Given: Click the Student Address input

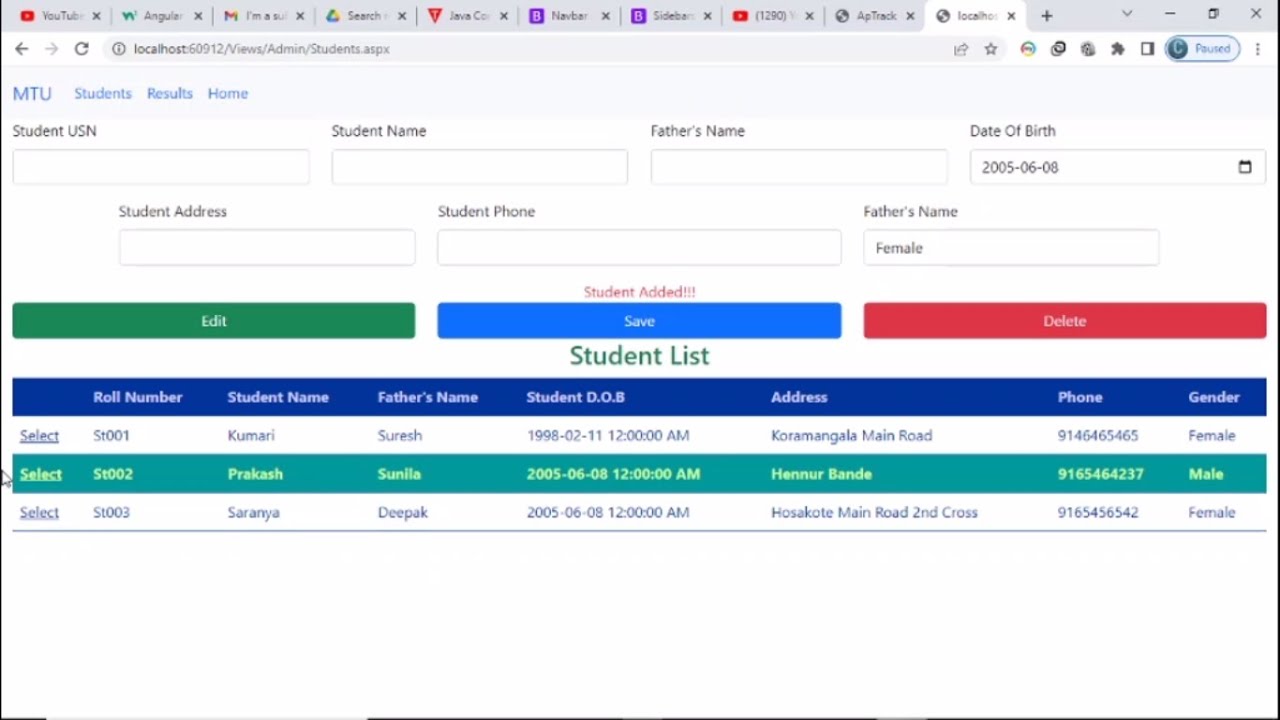Looking at the screenshot, I should point(267,248).
